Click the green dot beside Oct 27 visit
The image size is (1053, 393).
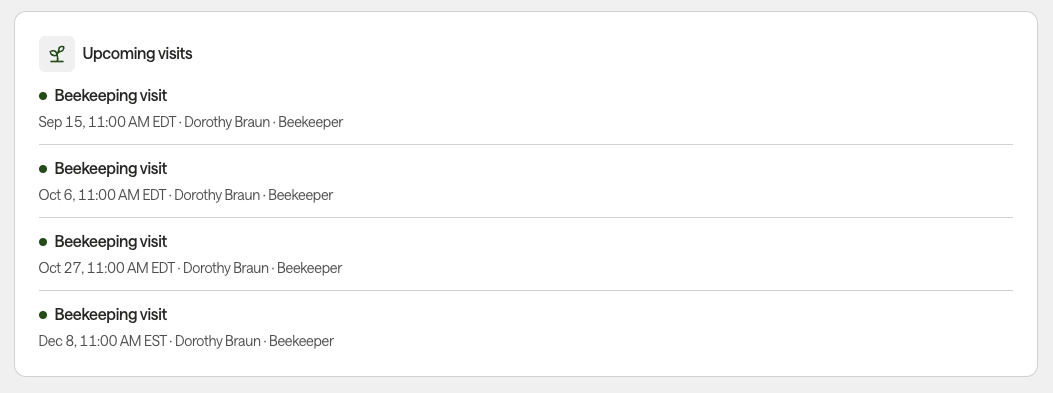click(x=43, y=242)
